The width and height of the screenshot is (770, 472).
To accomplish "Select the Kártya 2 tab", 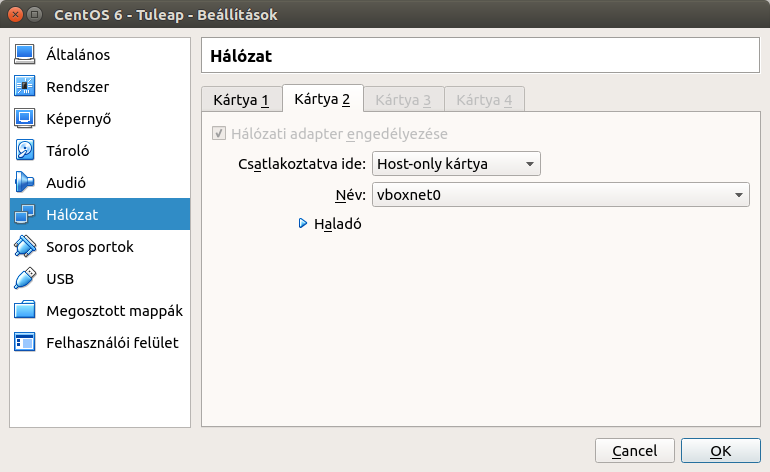I will coord(323,99).
